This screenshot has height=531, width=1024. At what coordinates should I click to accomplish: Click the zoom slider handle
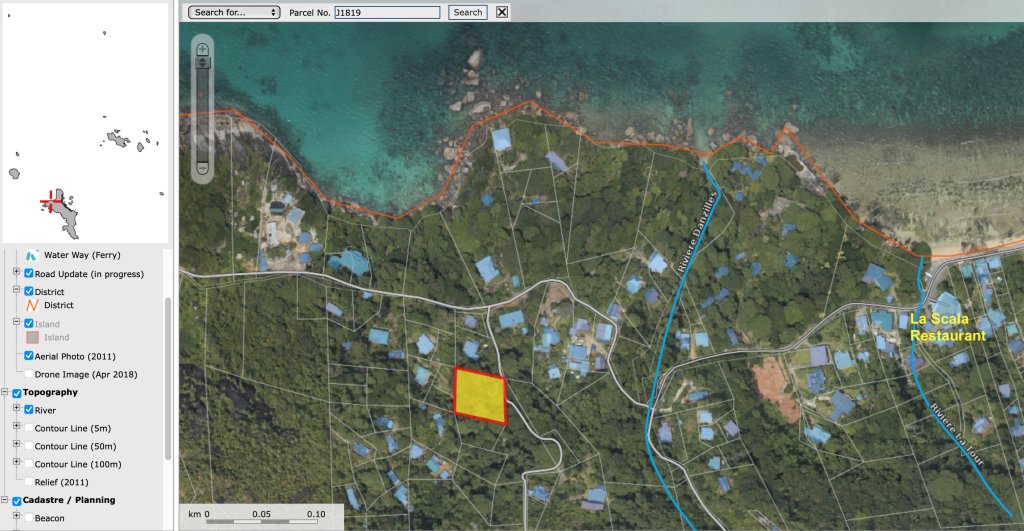click(203, 62)
